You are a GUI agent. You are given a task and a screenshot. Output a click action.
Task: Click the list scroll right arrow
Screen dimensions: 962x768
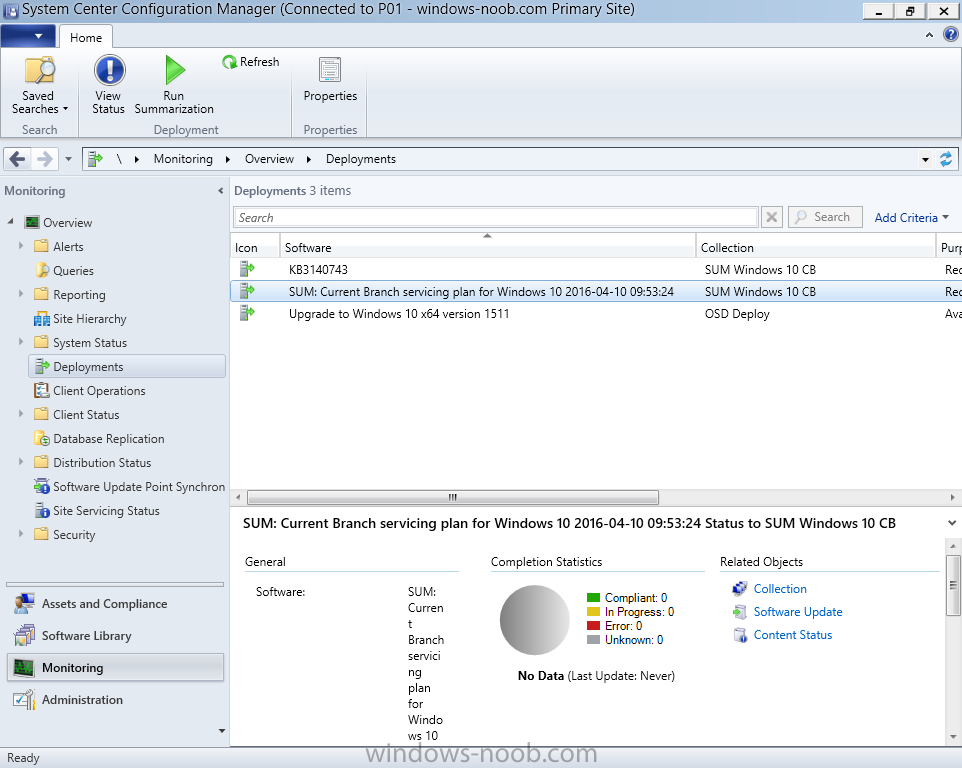(952, 497)
